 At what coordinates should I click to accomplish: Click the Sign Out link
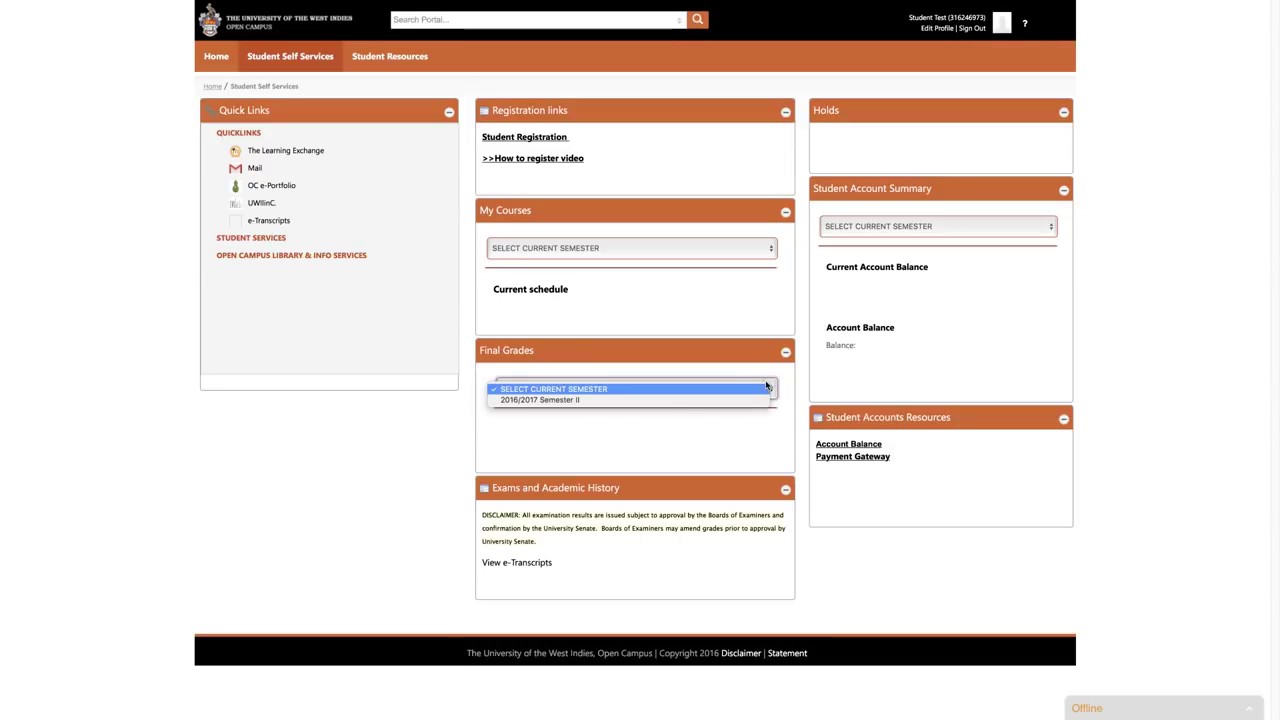[x=973, y=28]
